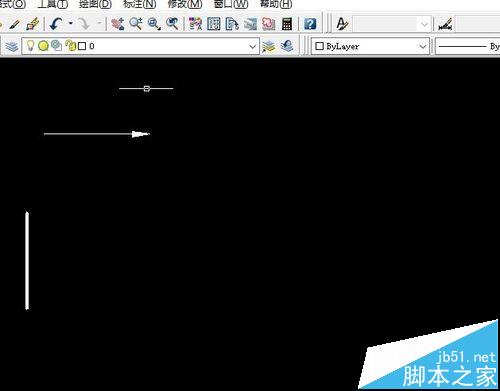
Task: Select the Zoom Window tool
Action: coord(154,24)
